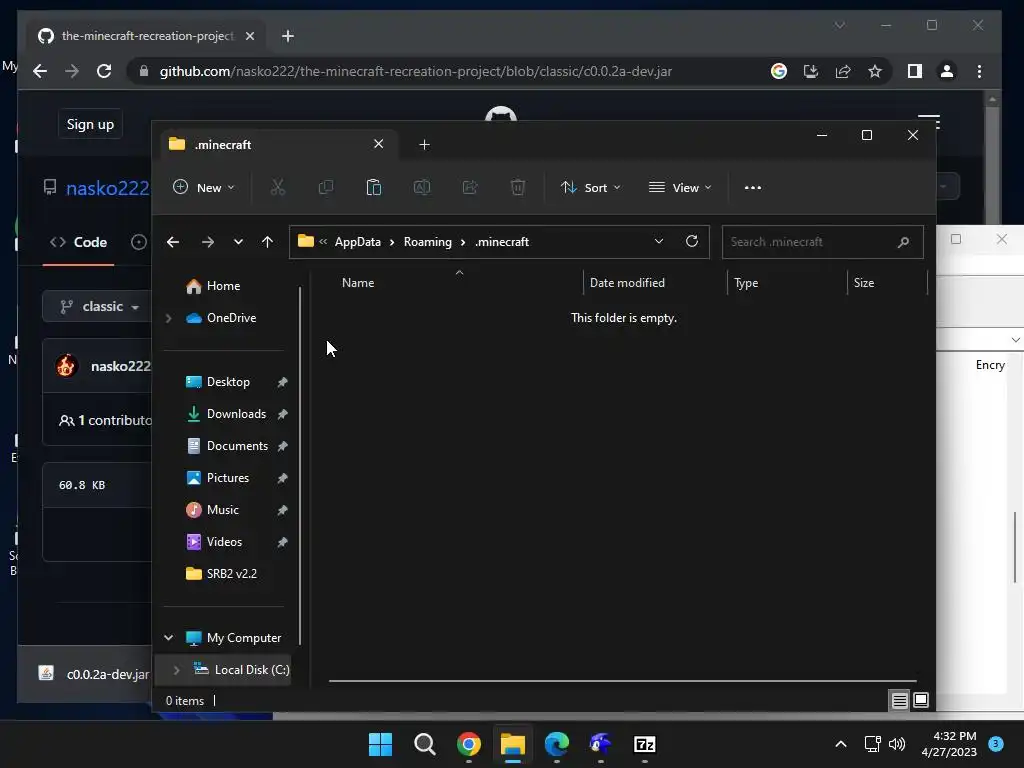Open the GitHub hamburger menu
The width and height of the screenshot is (1024, 768).
929,121
